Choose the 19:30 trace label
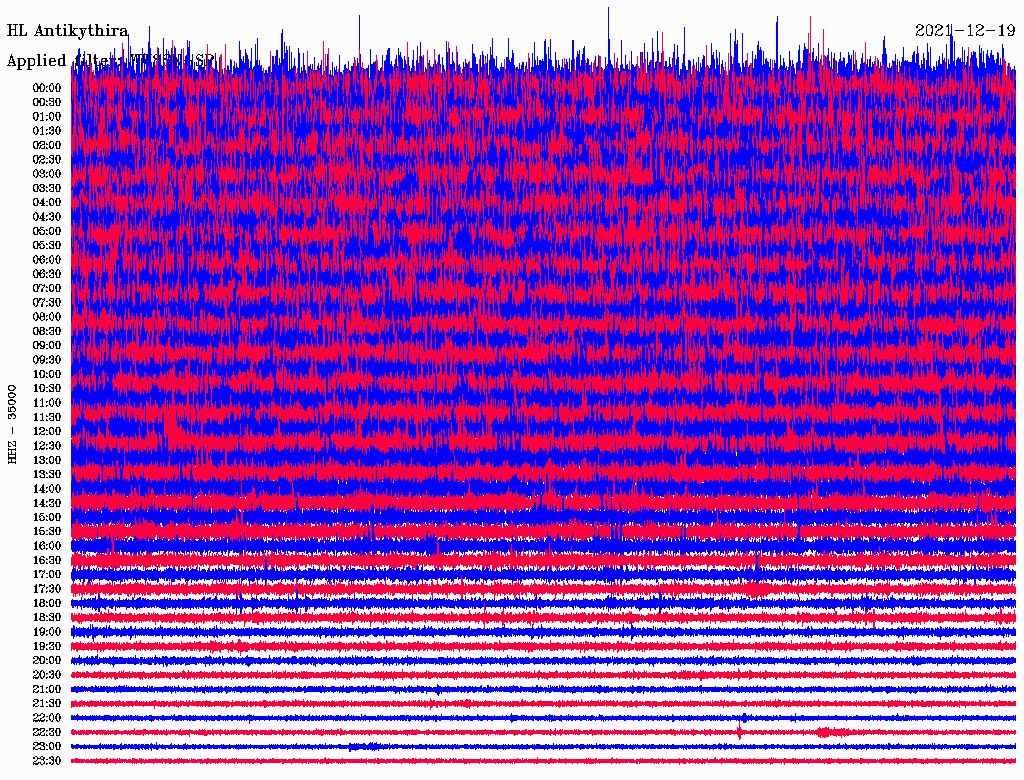Viewport: 1024px width, 780px height. pyautogui.click(x=47, y=647)
